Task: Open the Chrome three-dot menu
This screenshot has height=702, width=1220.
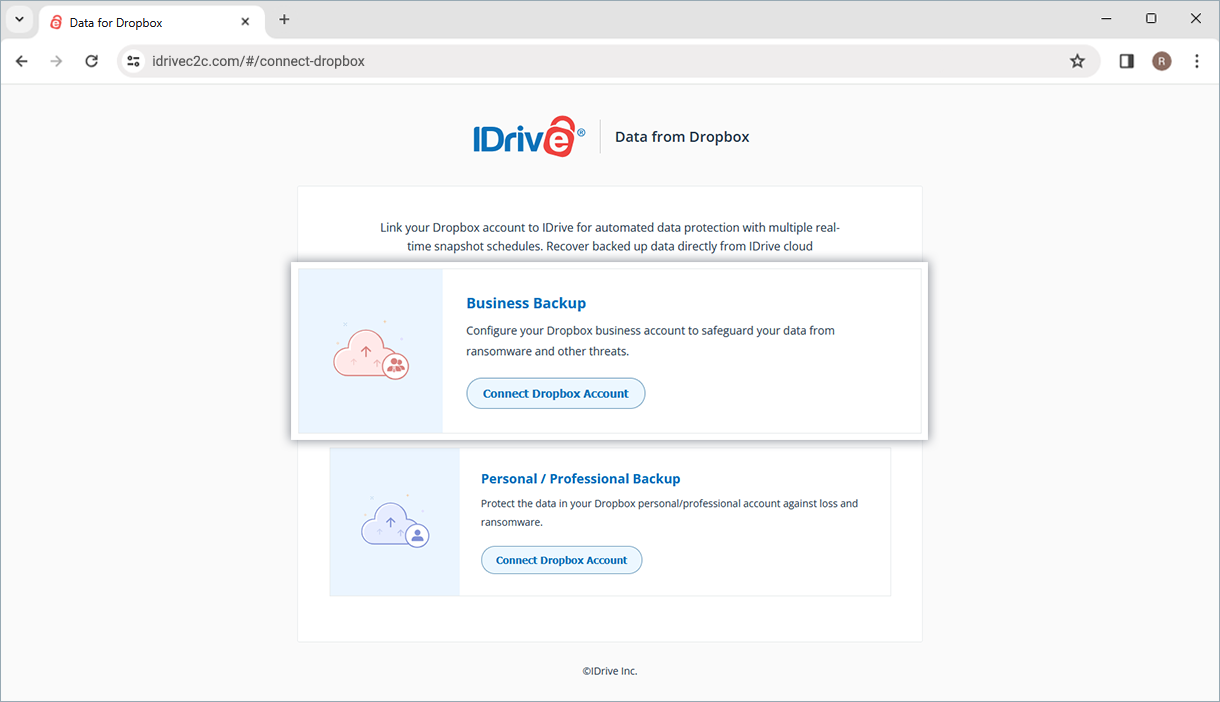Action: (1197, 61)
